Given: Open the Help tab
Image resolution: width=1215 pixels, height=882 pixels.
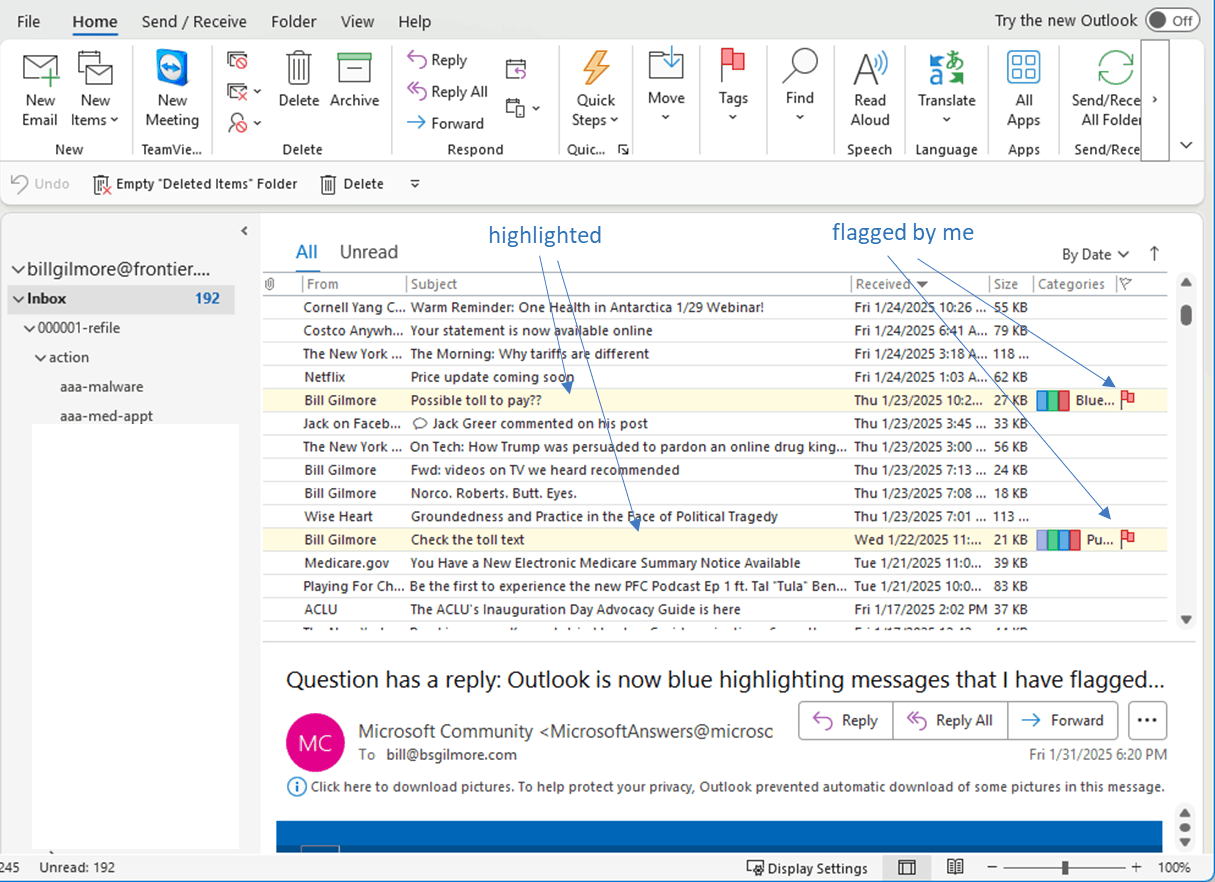Looking at the screenshot, I should [x=415, y=21].
